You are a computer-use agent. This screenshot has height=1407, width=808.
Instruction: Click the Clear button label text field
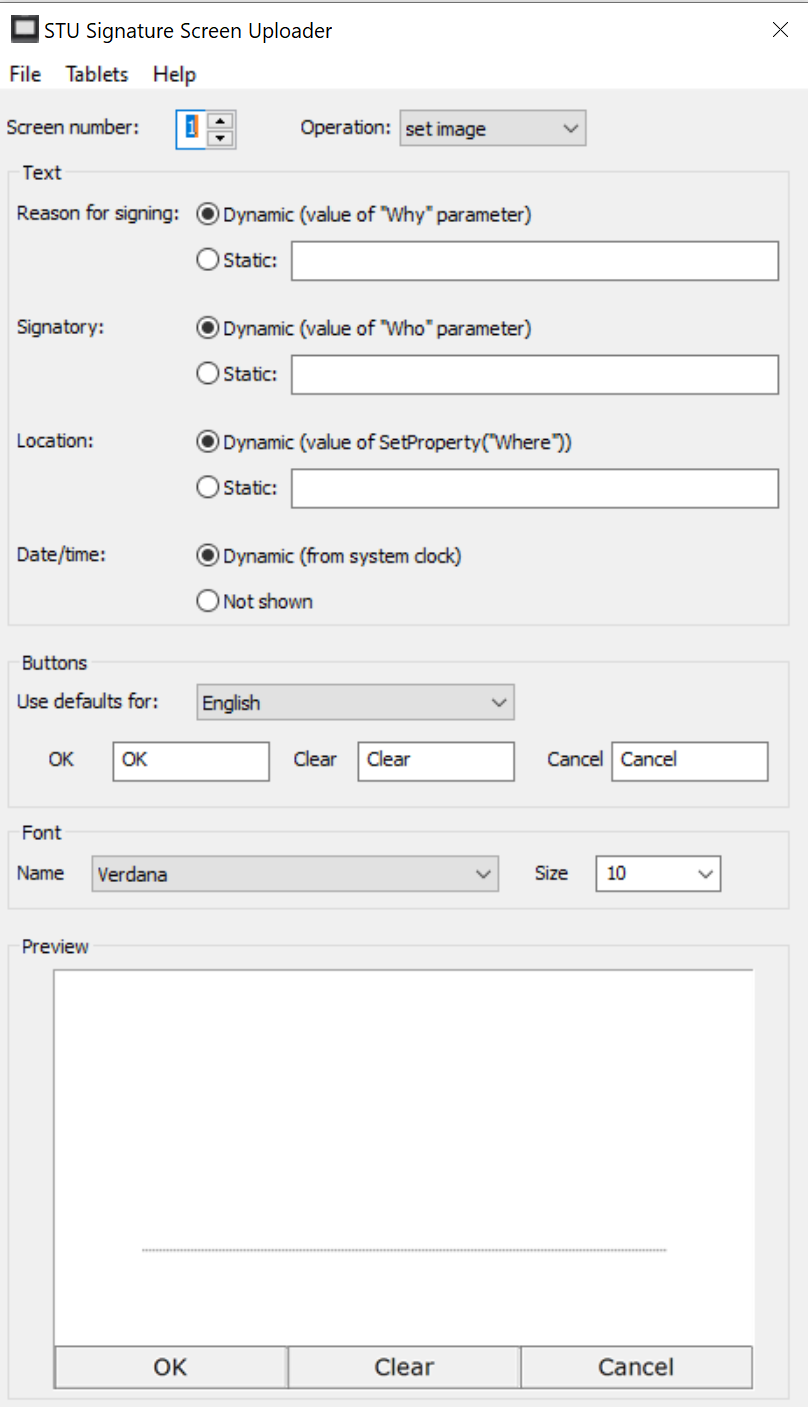click(436, 760)
